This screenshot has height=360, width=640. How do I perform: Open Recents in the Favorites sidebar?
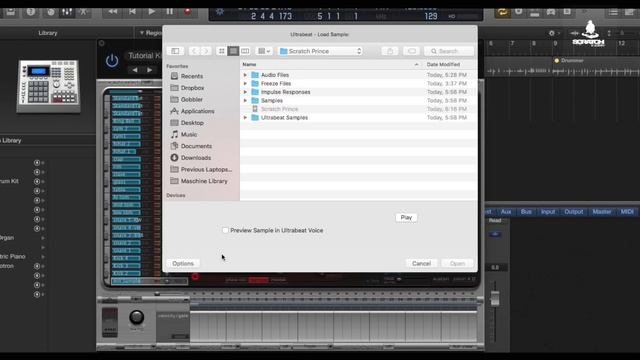click(192, 76)
